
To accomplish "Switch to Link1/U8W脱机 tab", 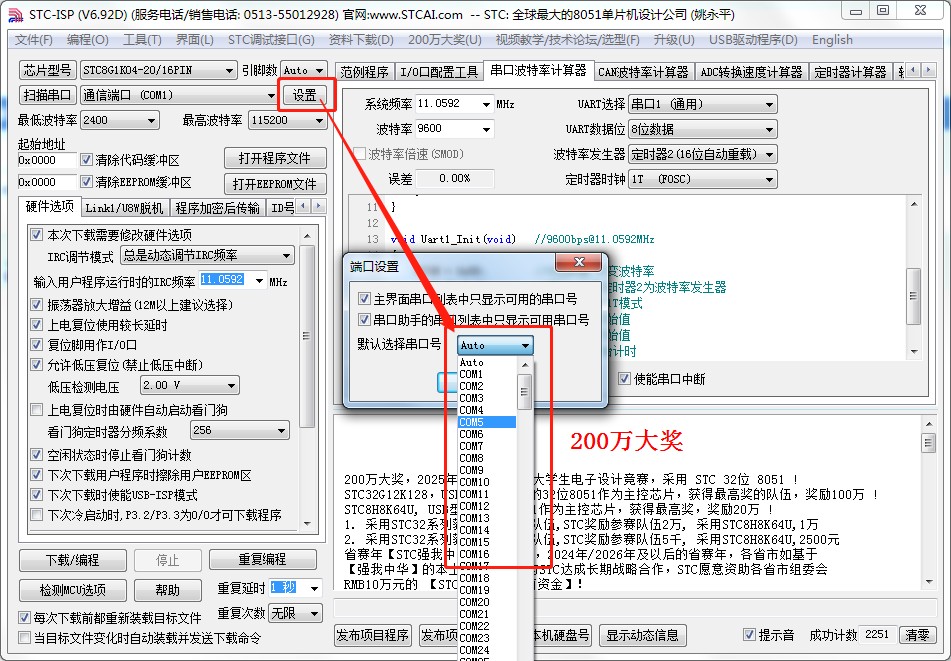I will (x=124, y=208).
